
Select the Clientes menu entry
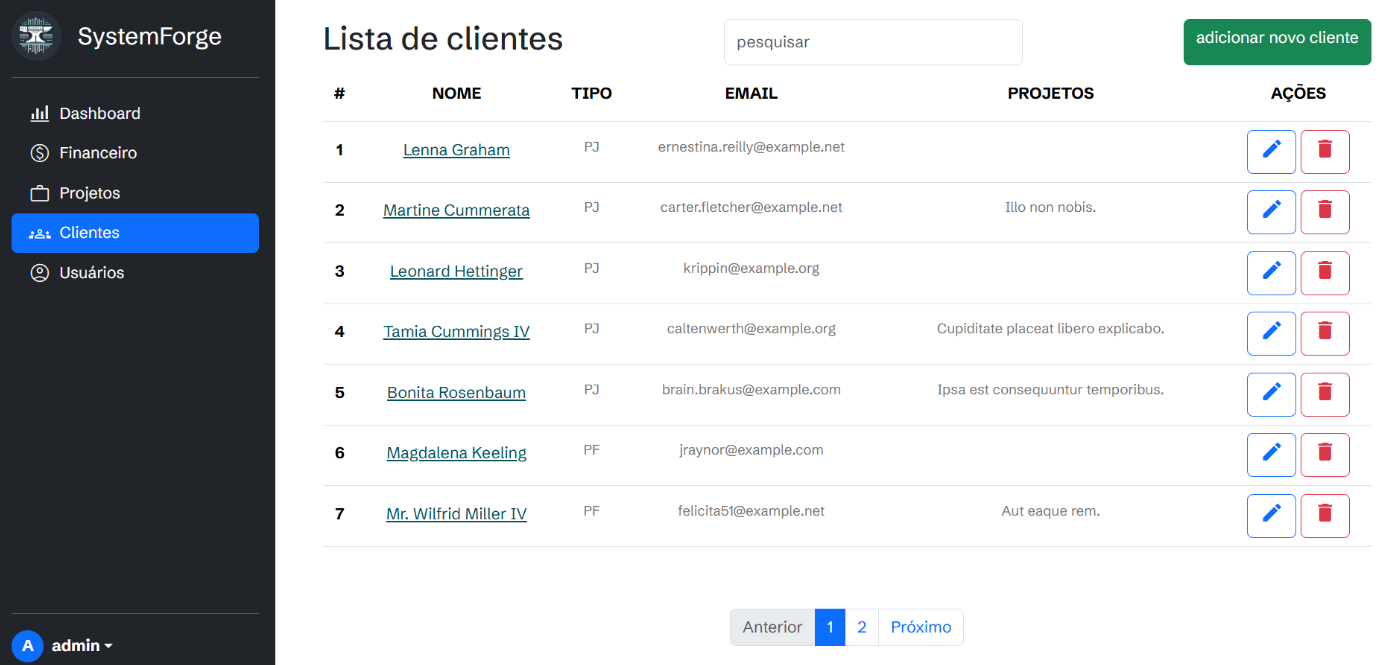88,233
